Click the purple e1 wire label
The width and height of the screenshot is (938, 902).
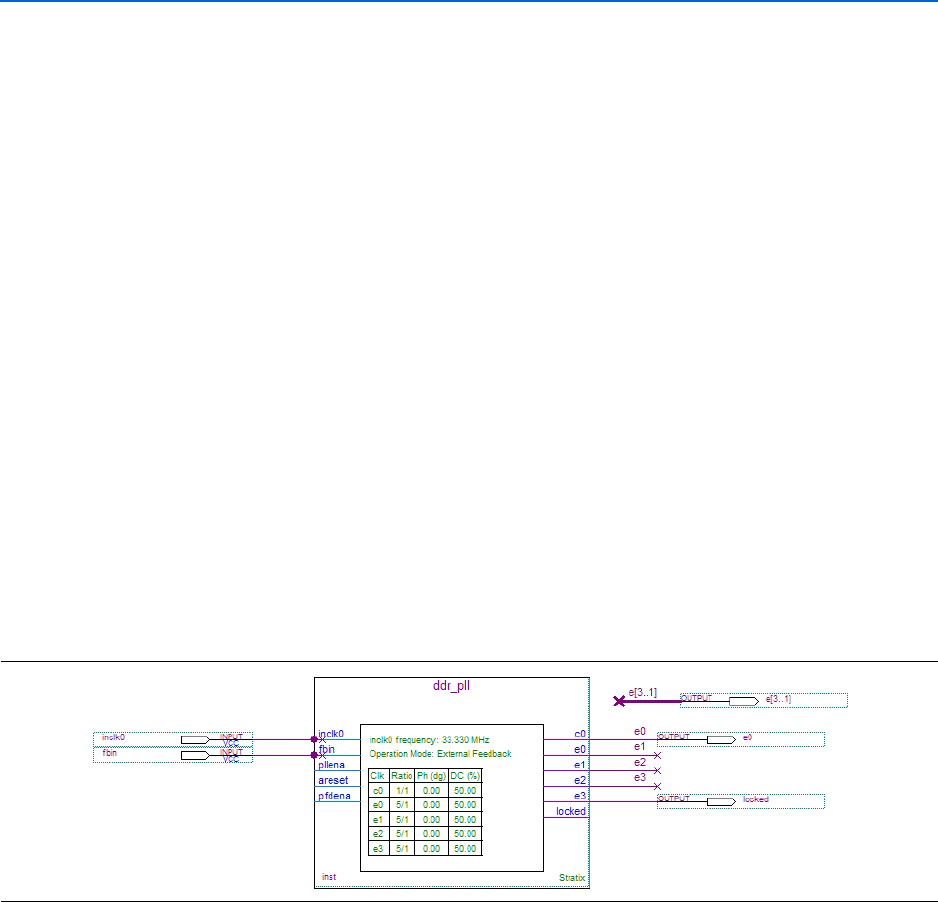coord(640,746)
